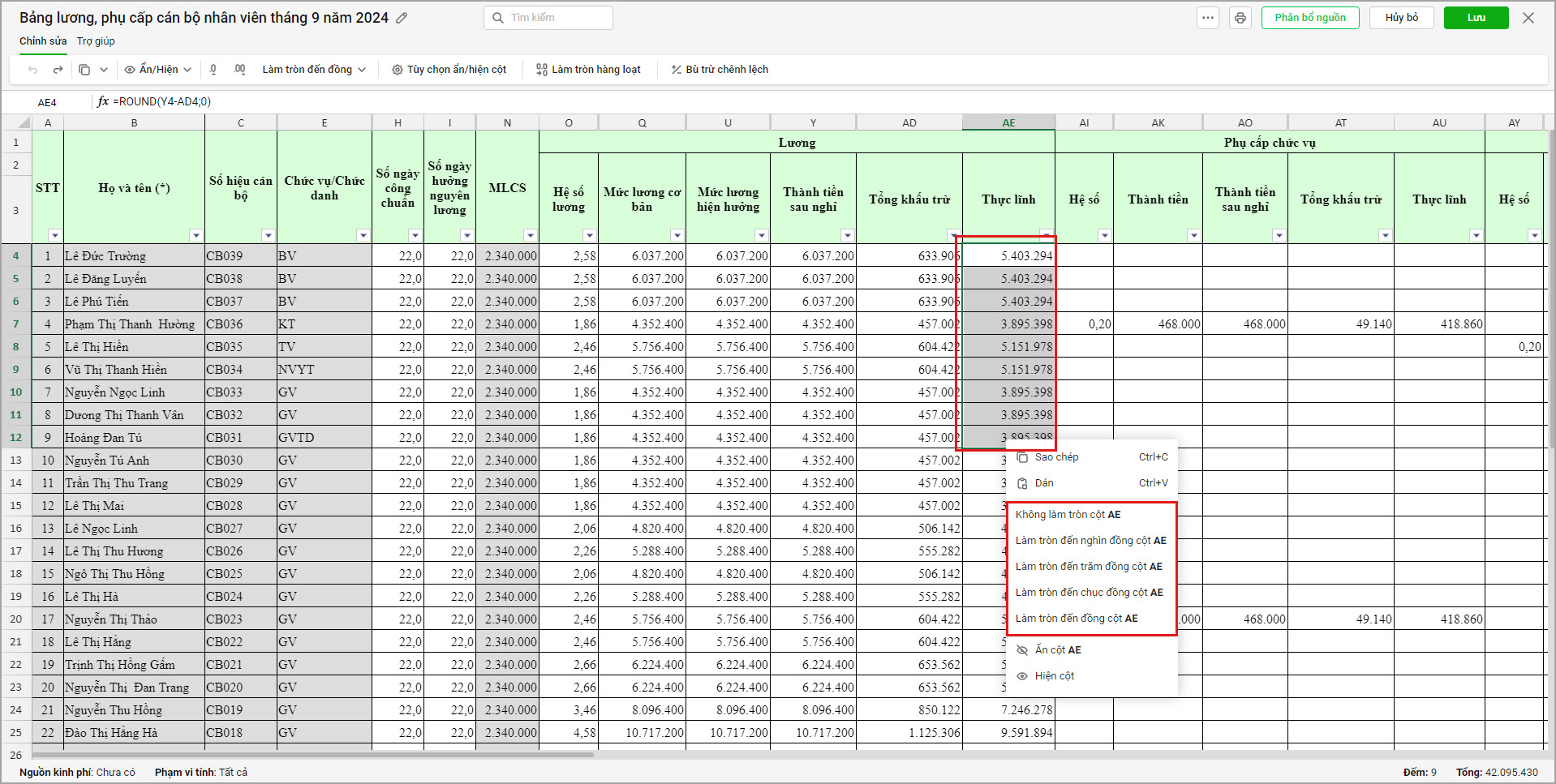Click the increase decimal places icon
The width and height of the screenshot is (1556, 784).
click(239, 70)
